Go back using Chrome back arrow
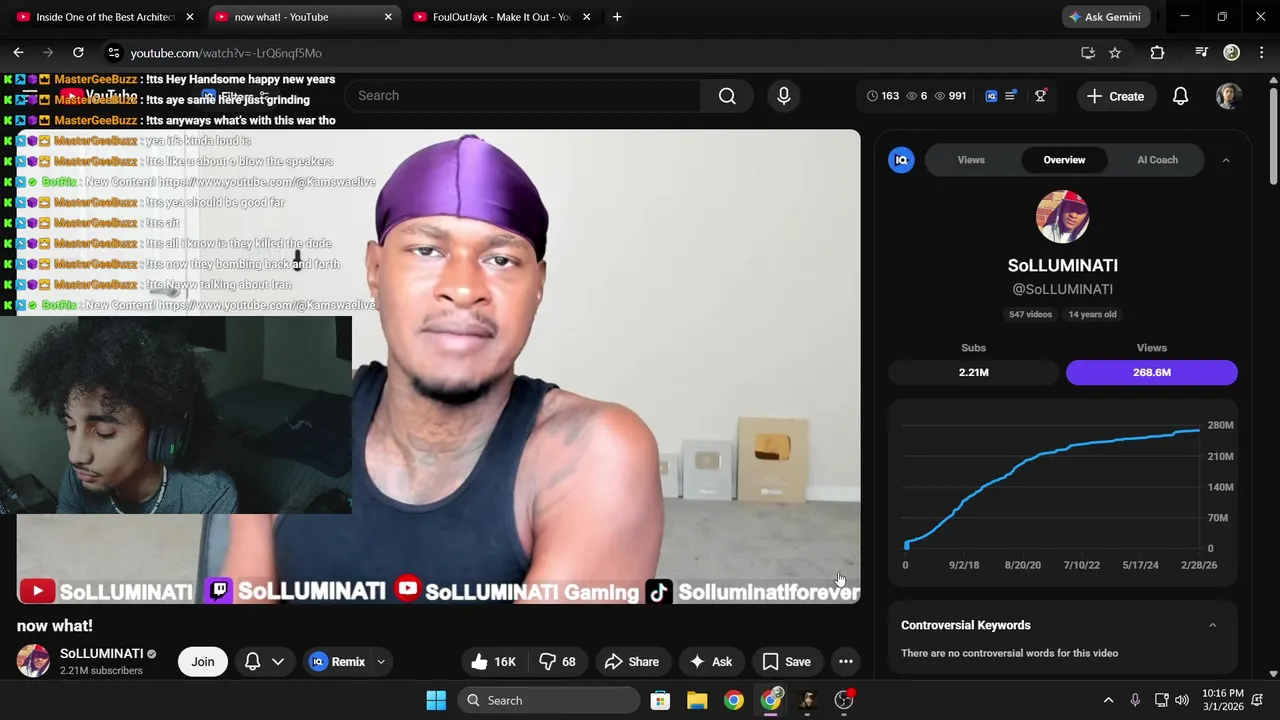Screen dimensions: 1280x720 [x=18, y=53]
